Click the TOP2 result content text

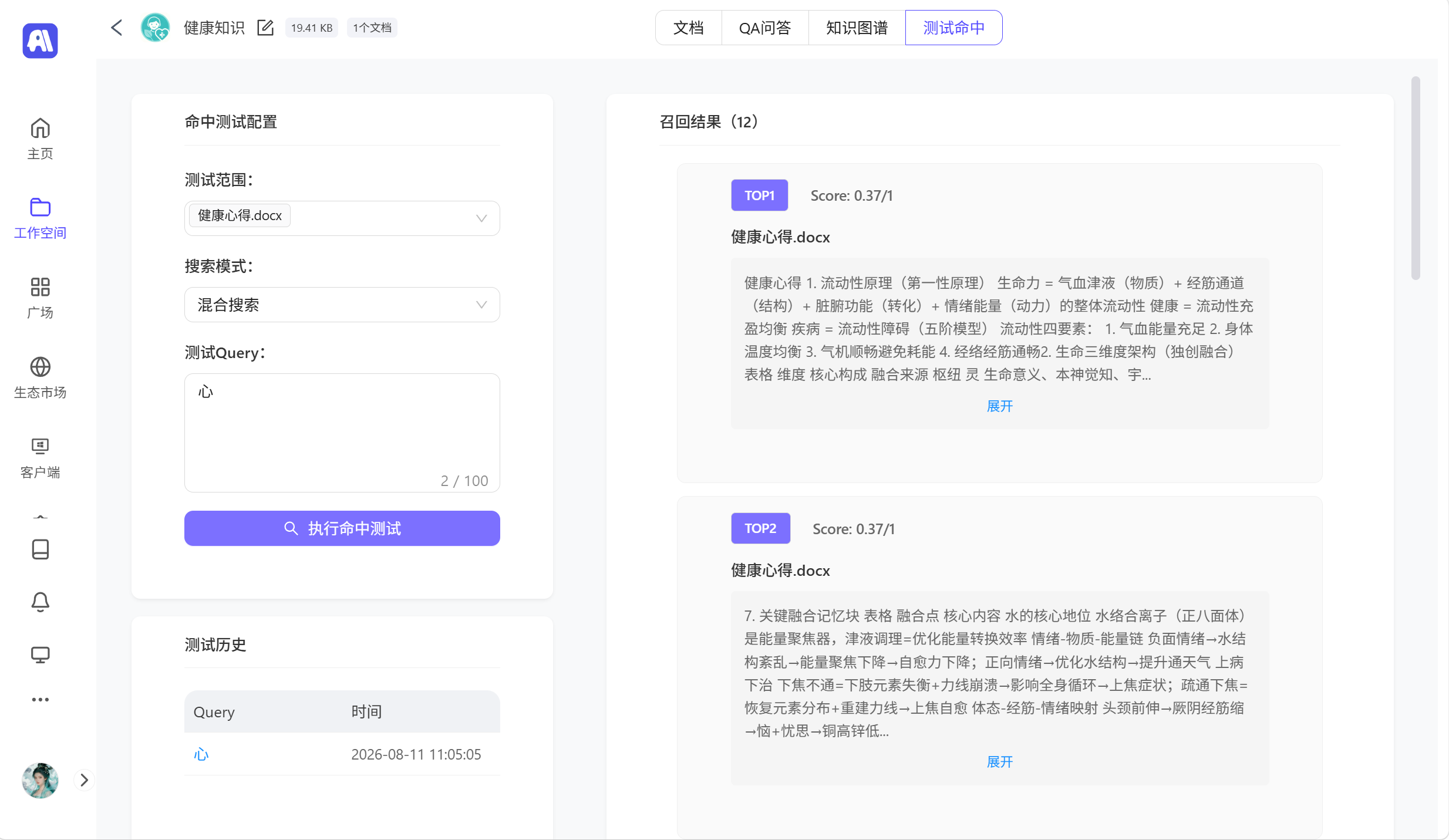tap(996, 673)
